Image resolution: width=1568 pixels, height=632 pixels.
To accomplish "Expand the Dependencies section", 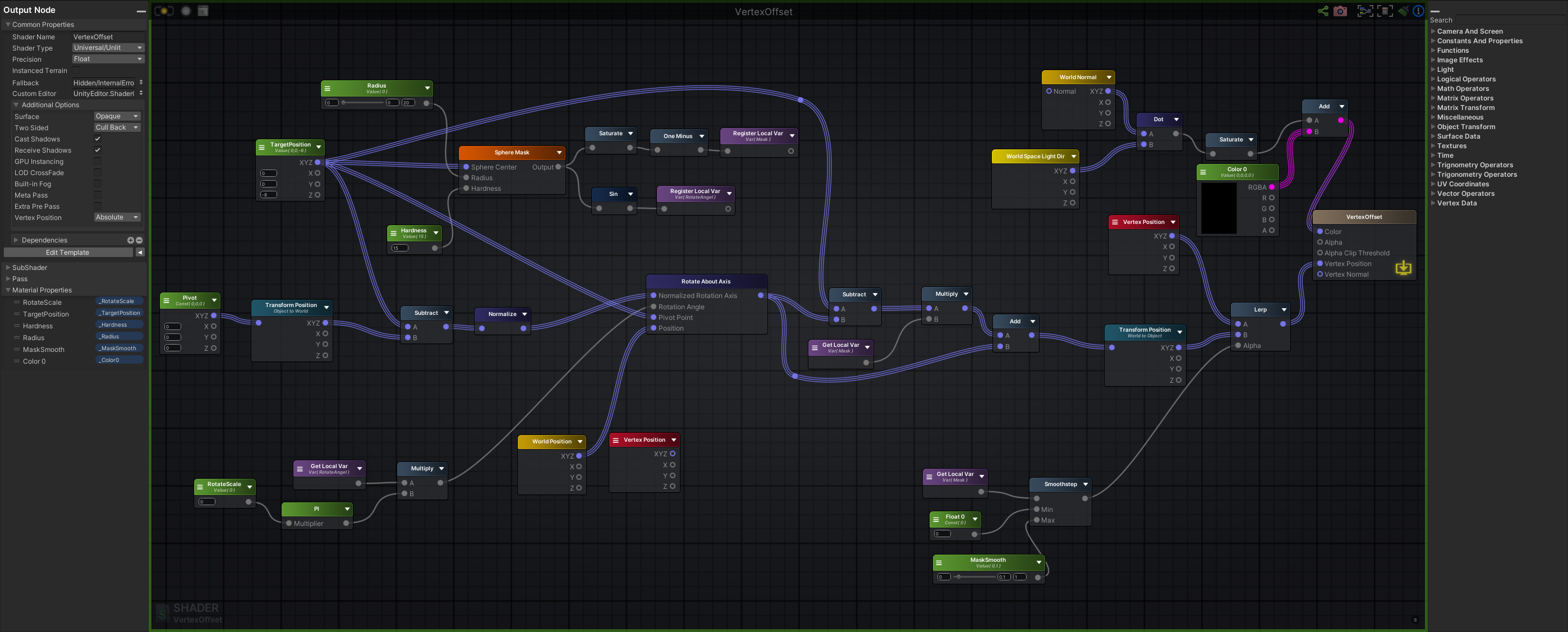I will [x=16, y=240].
